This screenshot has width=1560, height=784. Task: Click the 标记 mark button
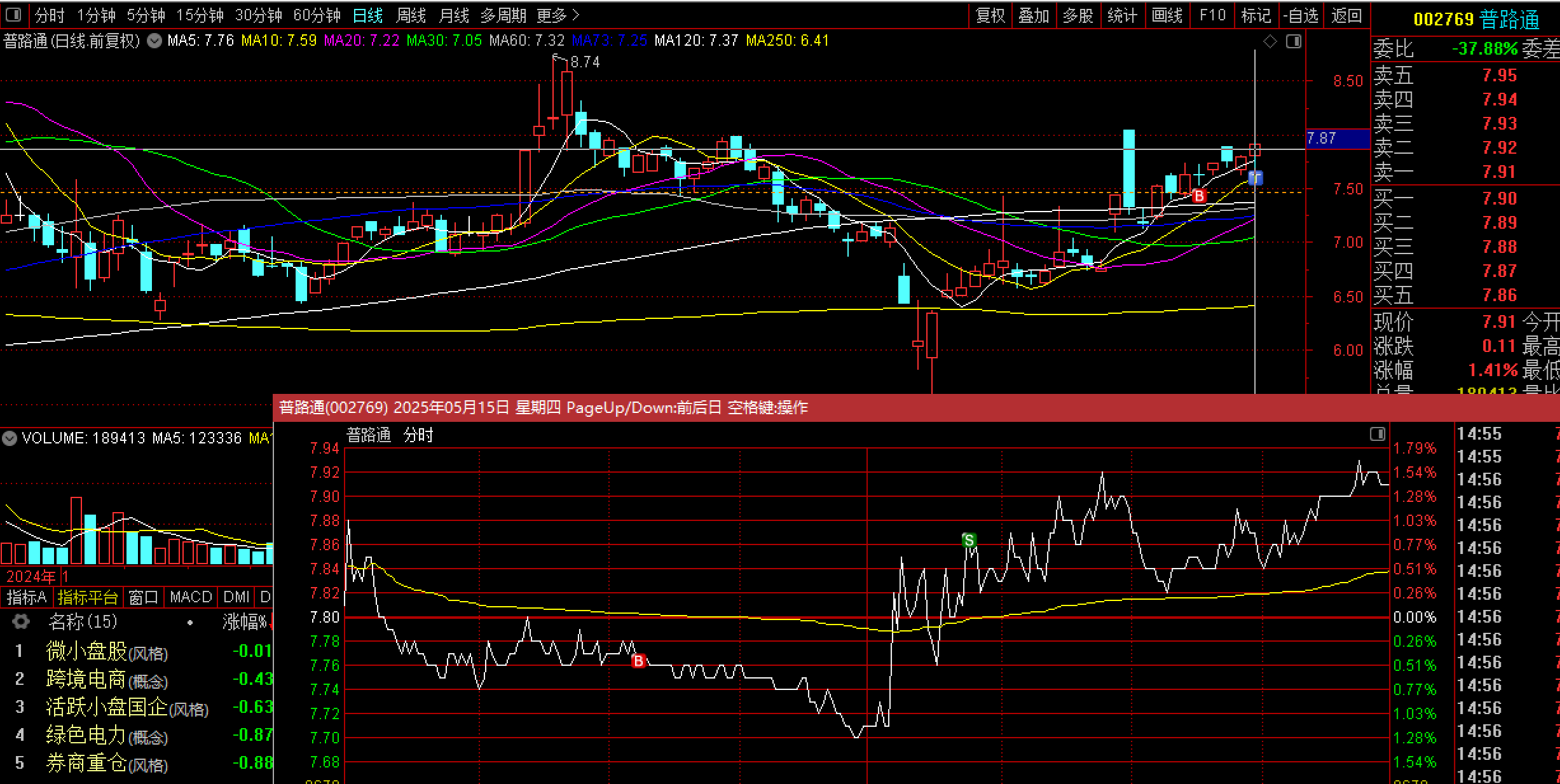[1256, 15]
